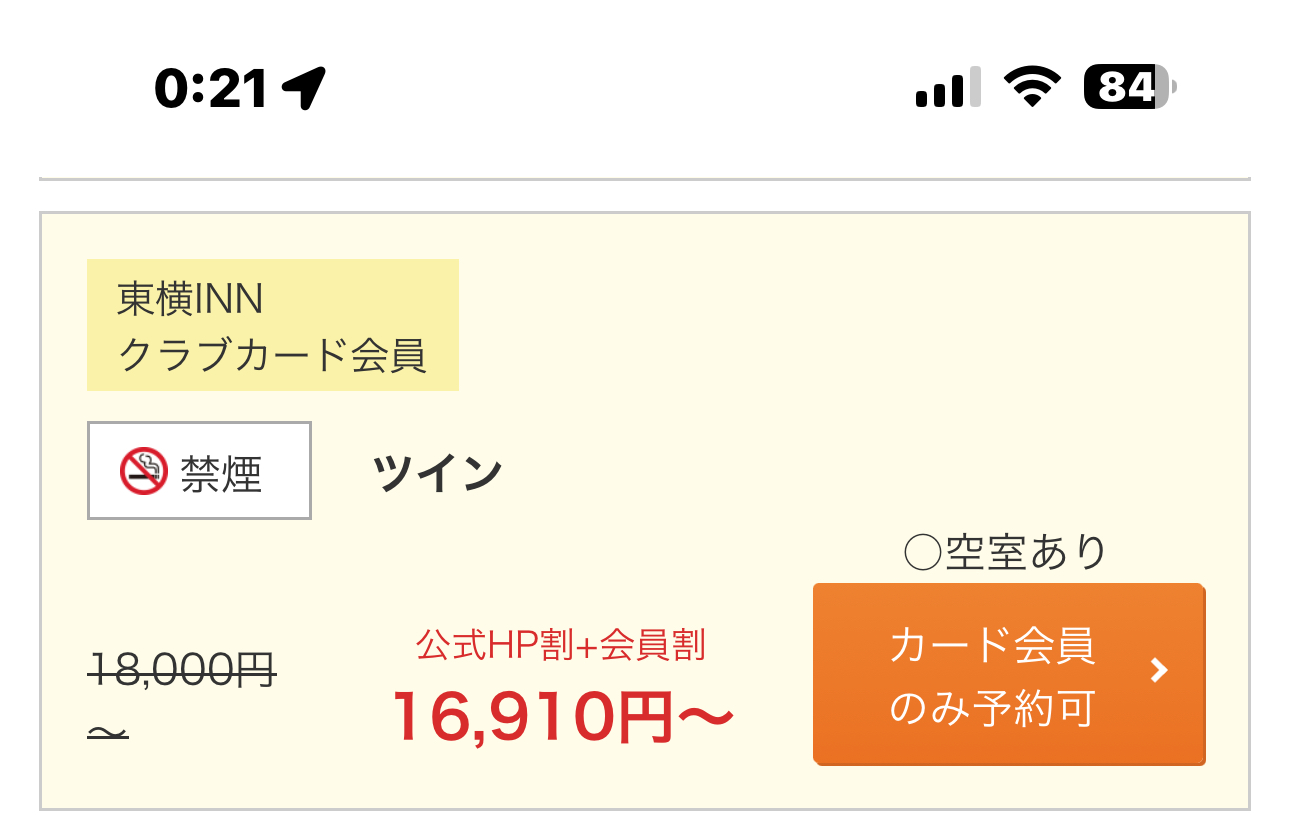Tap the ツイン room type heading
Viewport: 1290px width, 836px height.
pos(437,472)
